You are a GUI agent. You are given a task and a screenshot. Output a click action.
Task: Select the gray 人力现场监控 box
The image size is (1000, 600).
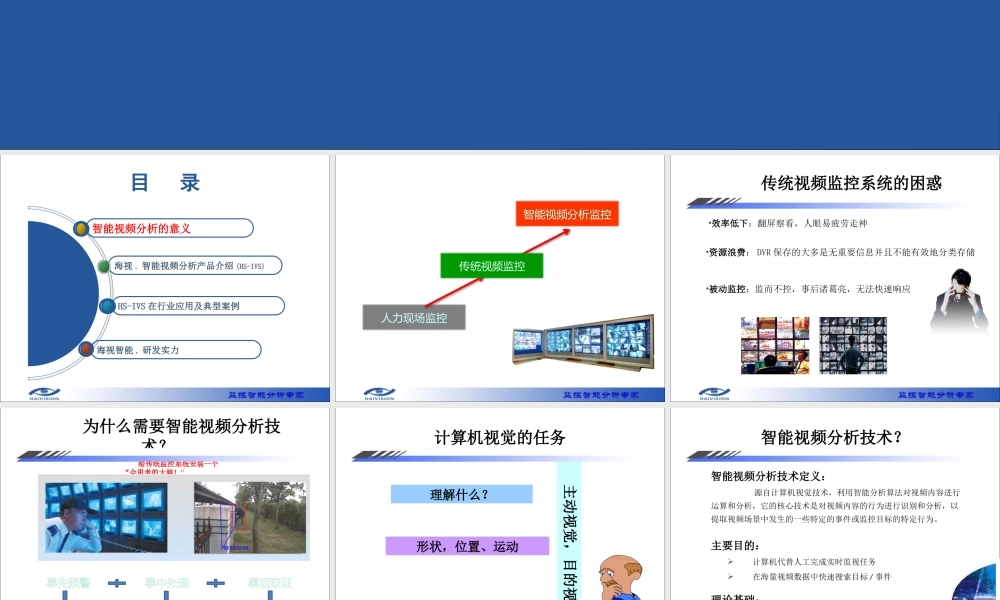tap(414, 318)
